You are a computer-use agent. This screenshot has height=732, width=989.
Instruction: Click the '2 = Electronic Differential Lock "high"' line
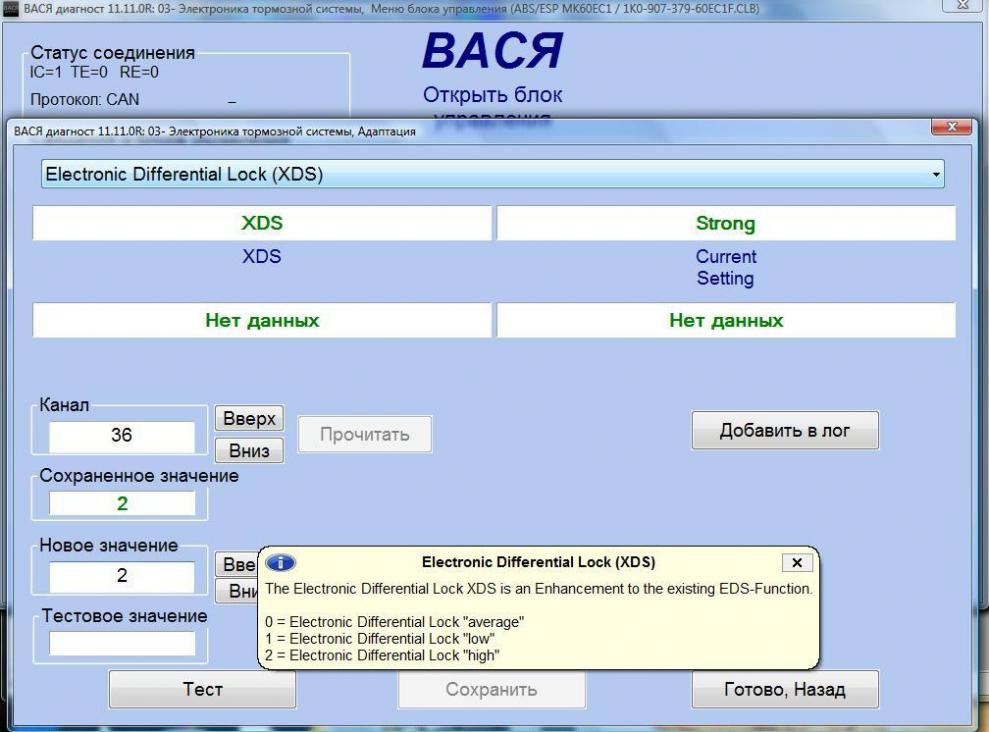point(382,656)
